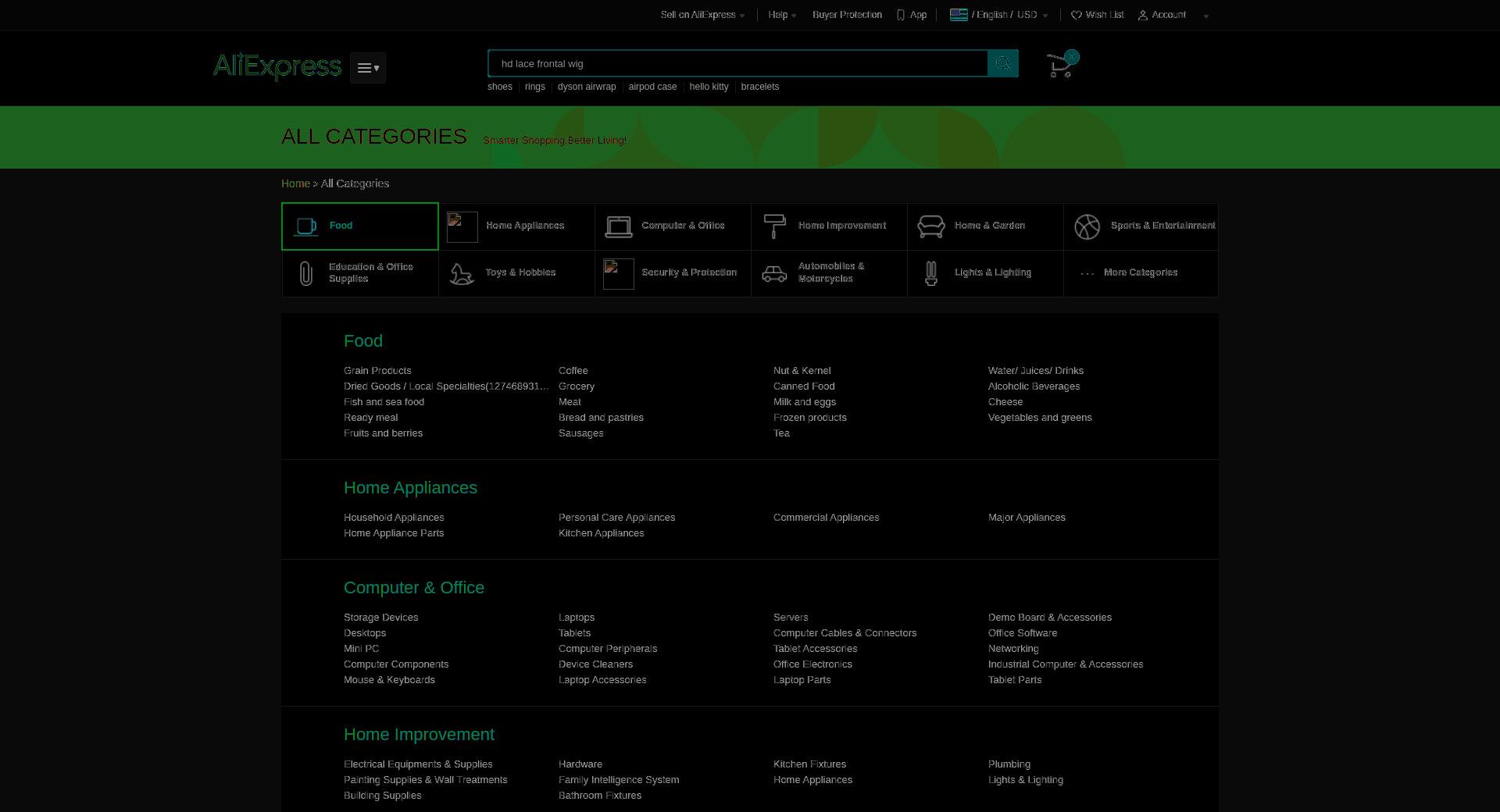Viewport: 1500px width, 812px height.
Task: Select the 'airpod case' suggested search
Action: (652, 87)
